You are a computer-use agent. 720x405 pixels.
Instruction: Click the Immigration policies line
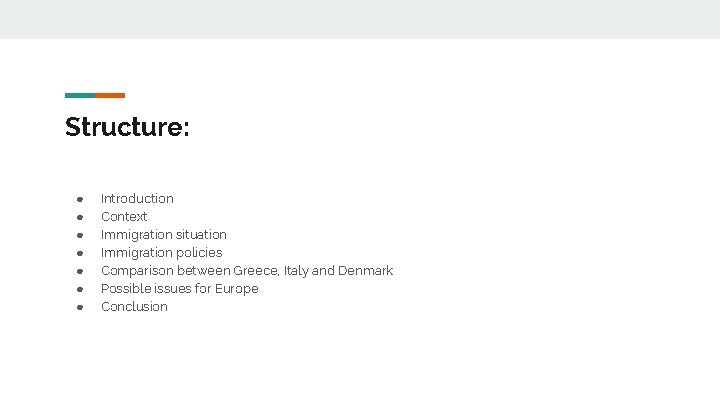[161, 253]
